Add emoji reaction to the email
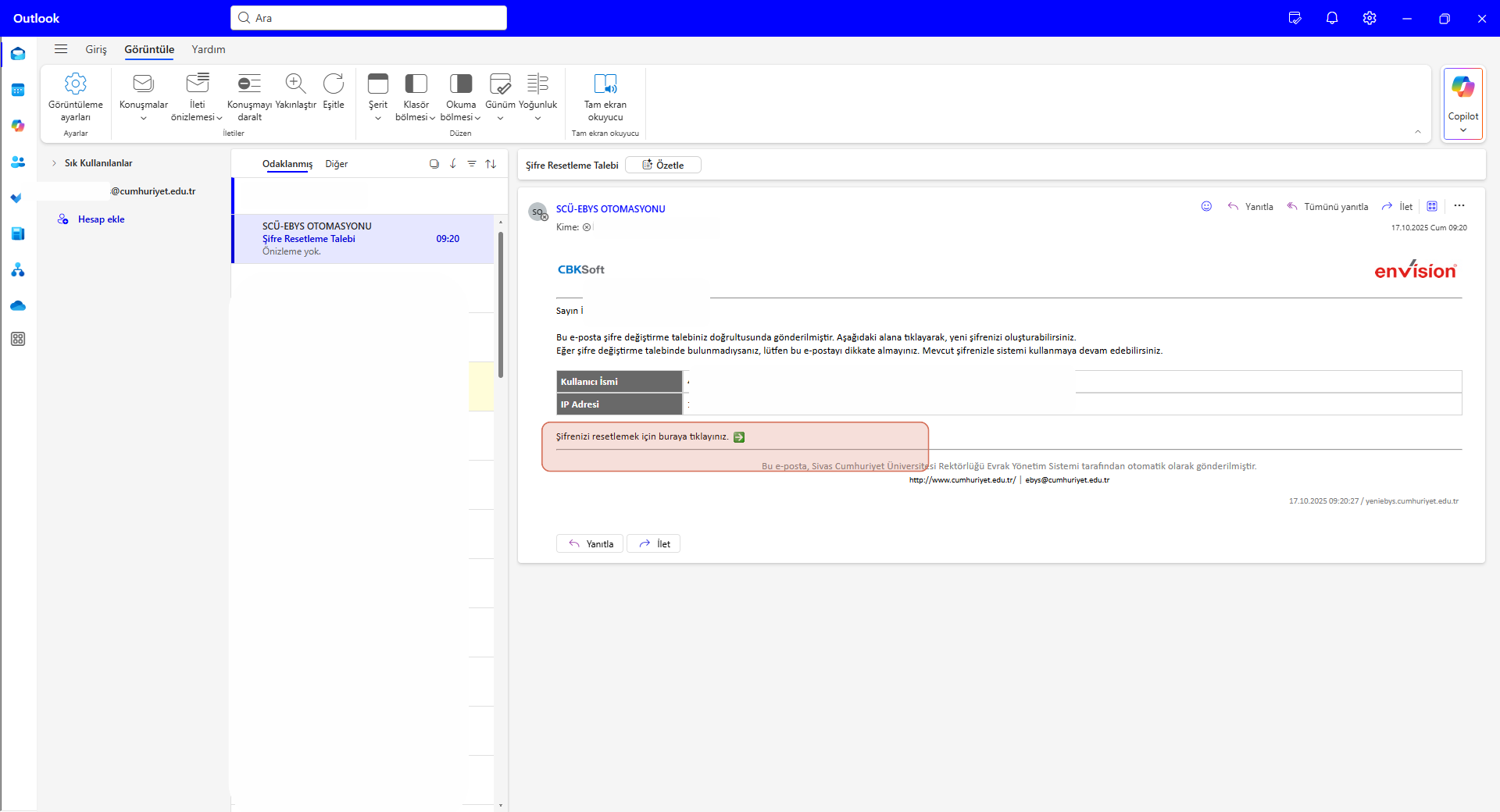1500x812 pixels. [x=1206, y=206]
